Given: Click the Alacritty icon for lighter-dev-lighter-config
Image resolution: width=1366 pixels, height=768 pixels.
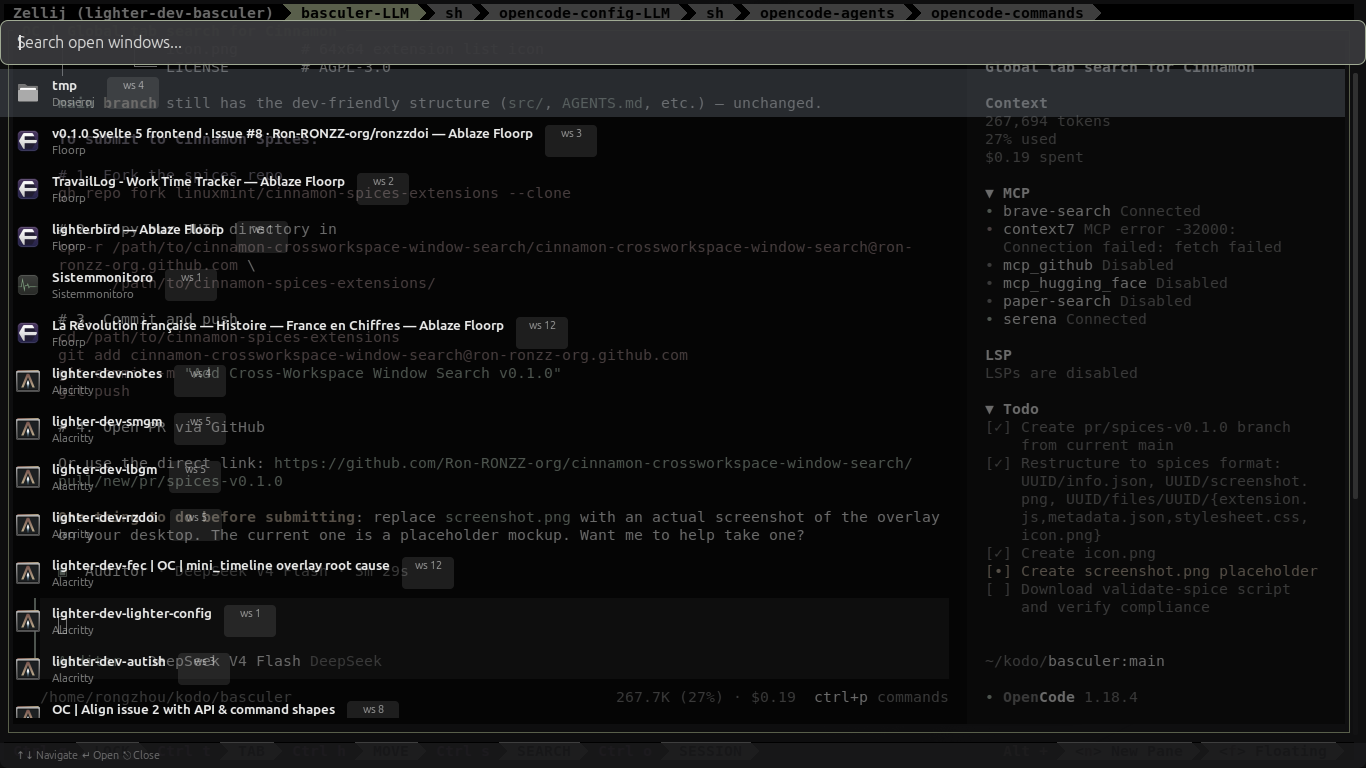Looking at the screenshot, I should point(28,621).
